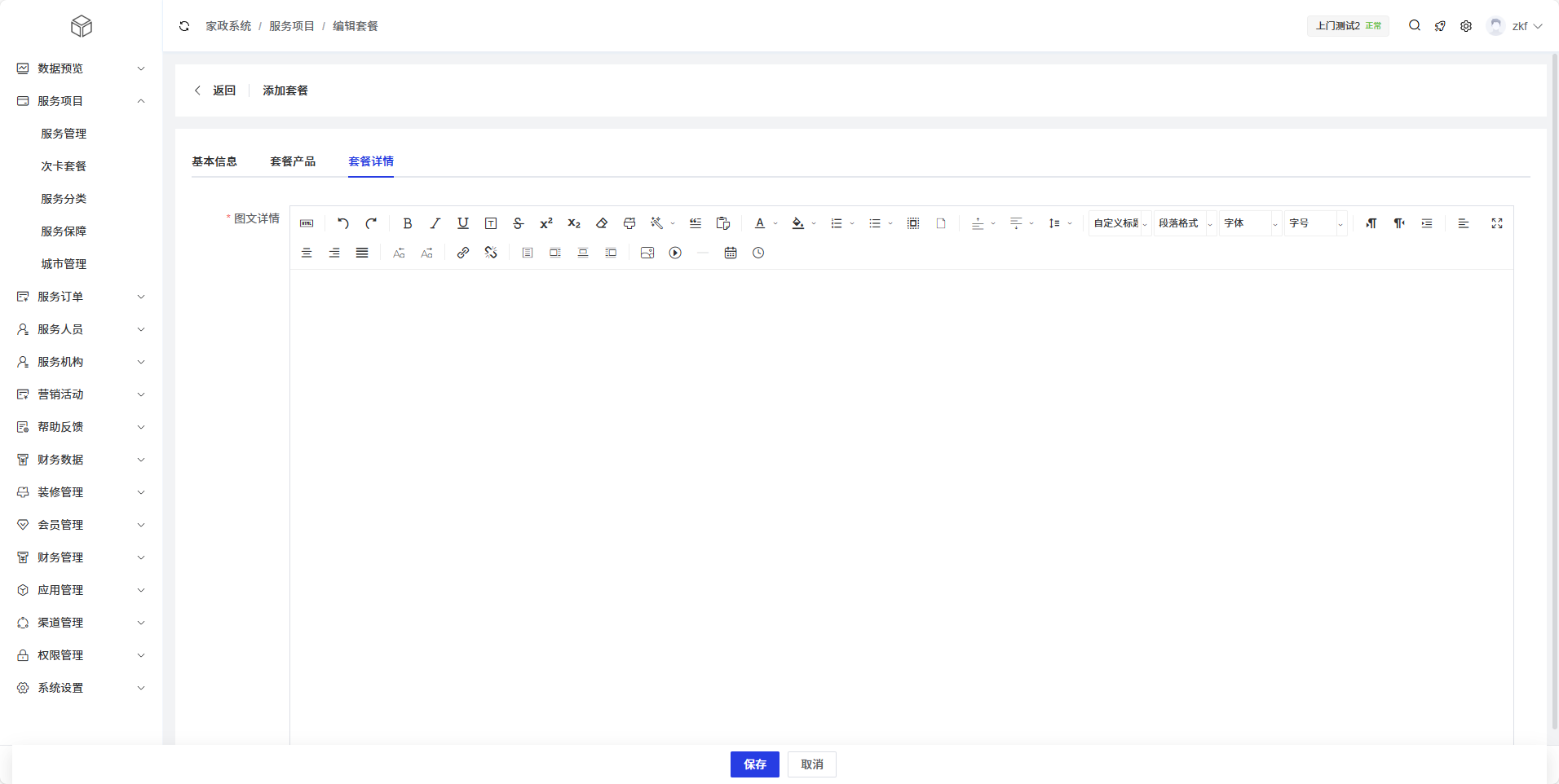The image size is (1559, 784).
Task: Click the paste as plain text icon
Action: pyautogui.click(x=723, y=223)
